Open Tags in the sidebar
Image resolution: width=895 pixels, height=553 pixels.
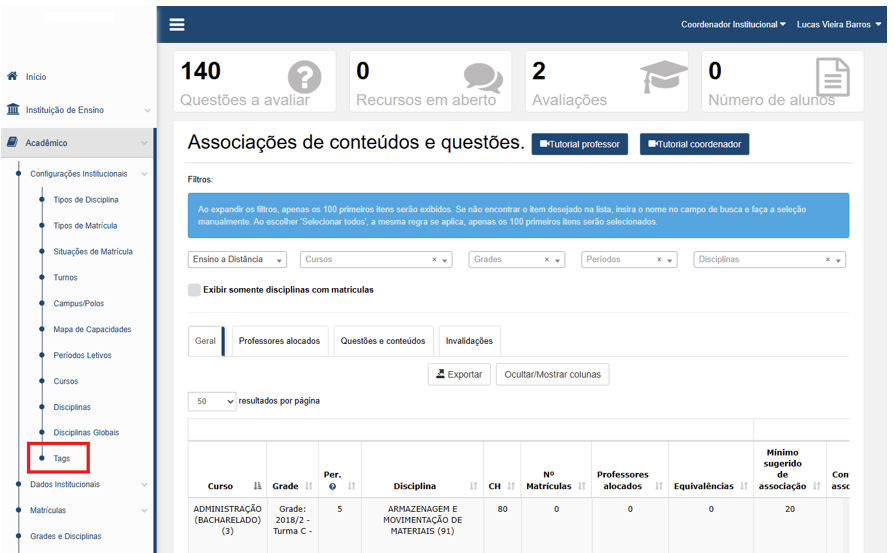click(x=62, y=458)
